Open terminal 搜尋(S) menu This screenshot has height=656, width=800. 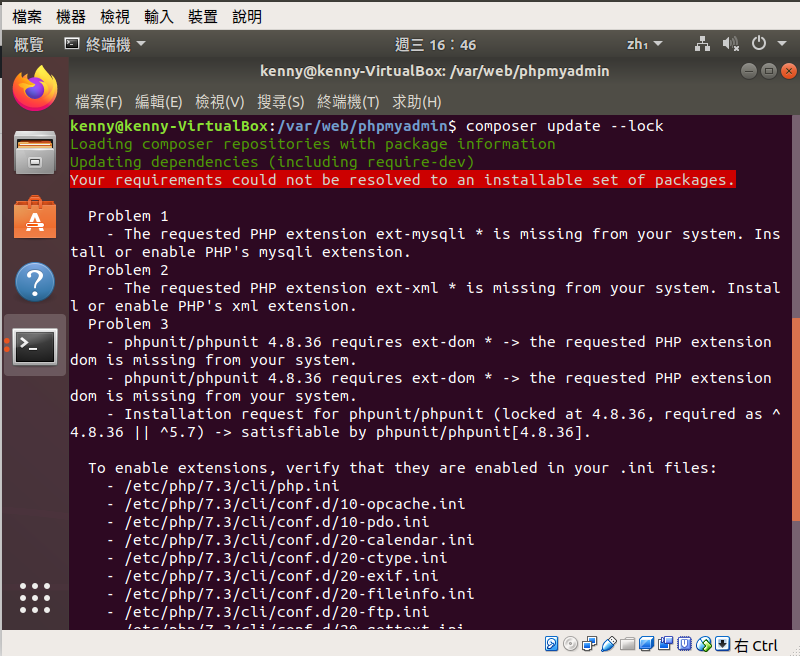pos(281,102)
